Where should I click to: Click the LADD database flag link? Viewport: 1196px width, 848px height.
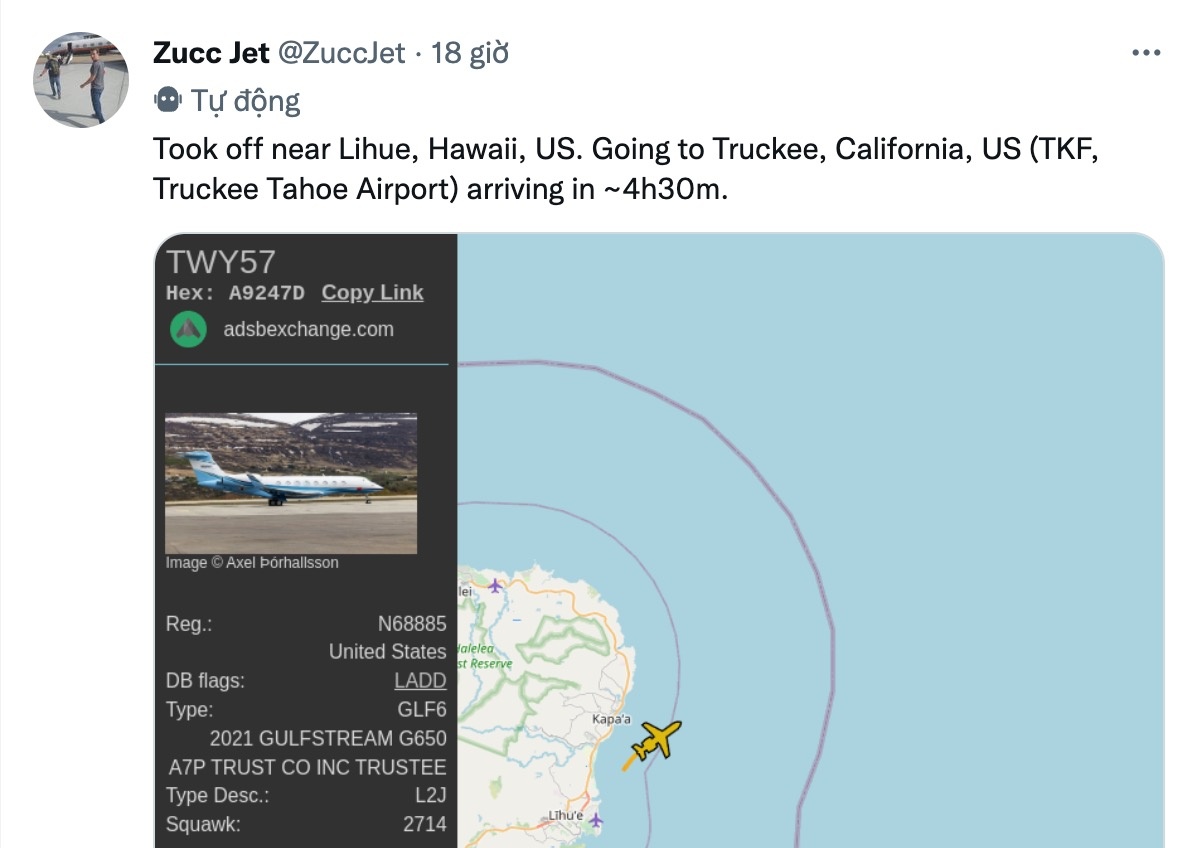coord(420,681)
